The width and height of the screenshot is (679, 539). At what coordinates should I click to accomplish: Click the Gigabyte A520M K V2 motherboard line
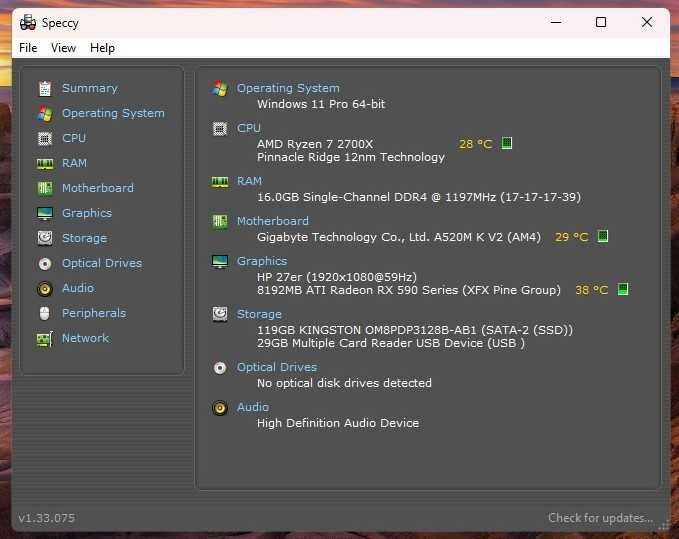pos(399,238)
